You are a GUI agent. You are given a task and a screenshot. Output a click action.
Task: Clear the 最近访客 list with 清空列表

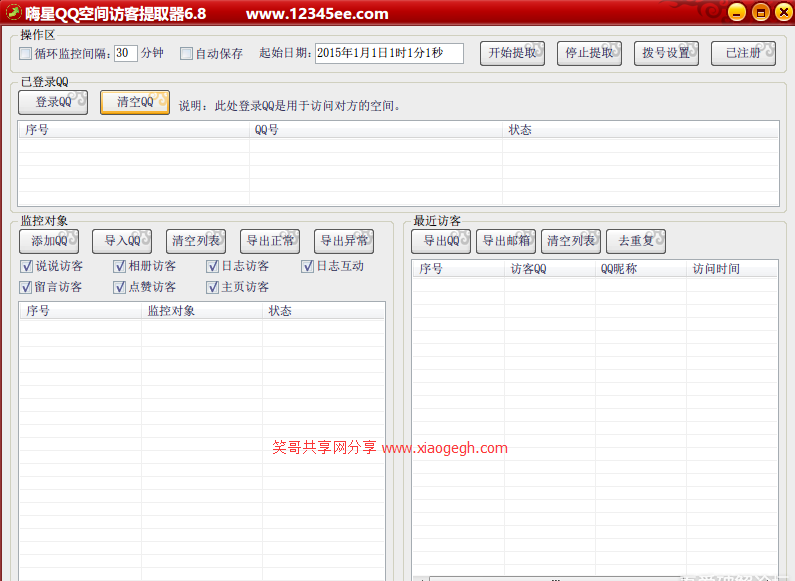[x=571, y=241]
